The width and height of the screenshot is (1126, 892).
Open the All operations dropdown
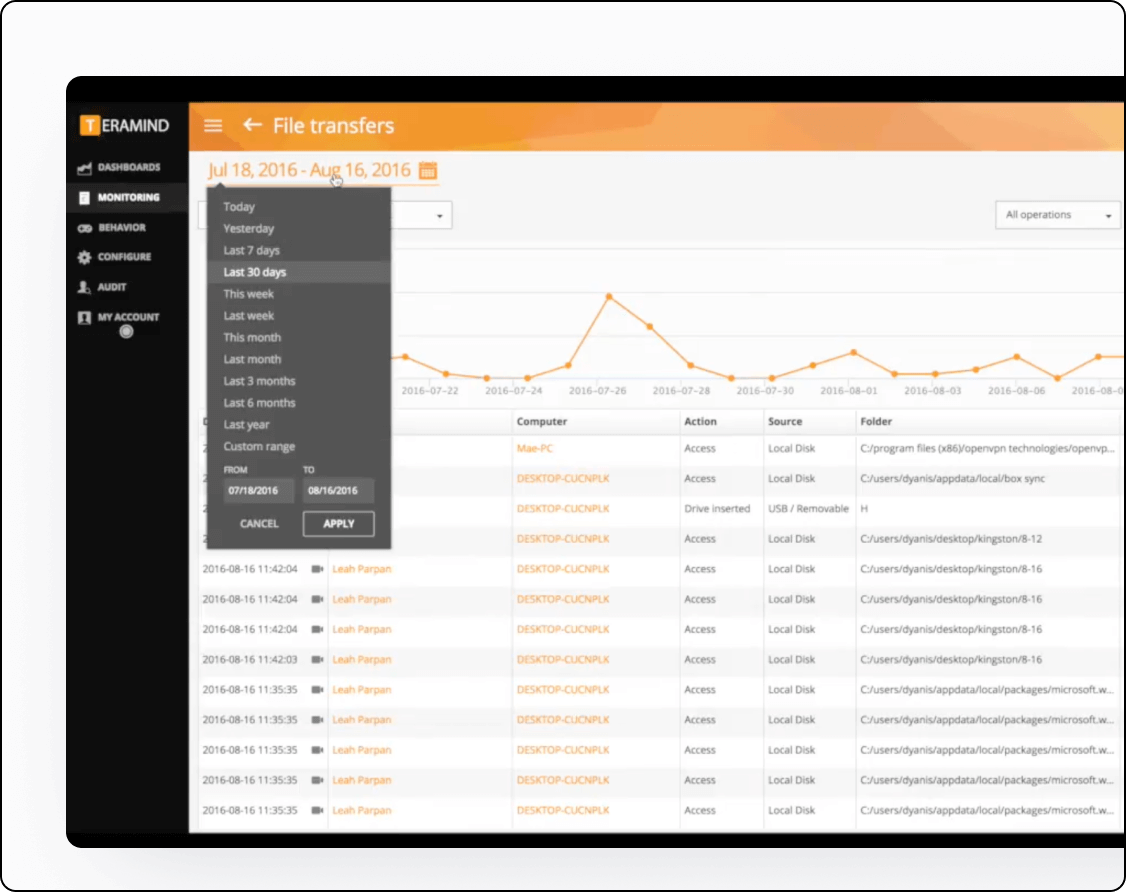pos(1056,214)
